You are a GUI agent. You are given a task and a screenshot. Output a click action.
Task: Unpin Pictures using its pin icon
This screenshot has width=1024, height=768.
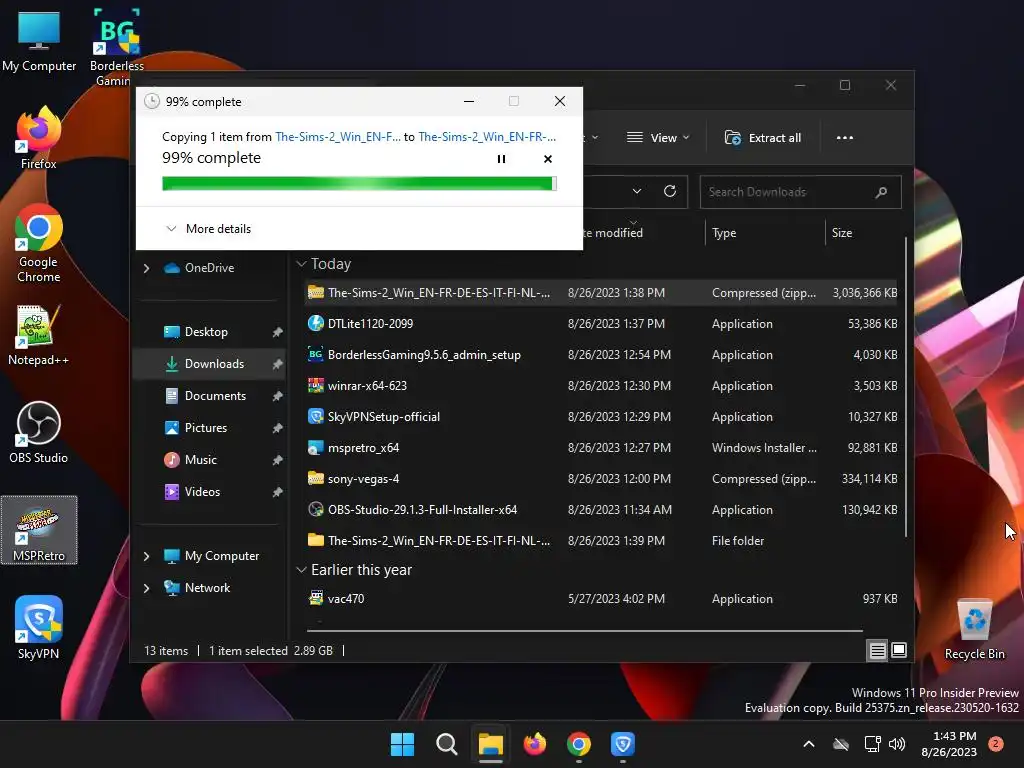tap(278, 428)
